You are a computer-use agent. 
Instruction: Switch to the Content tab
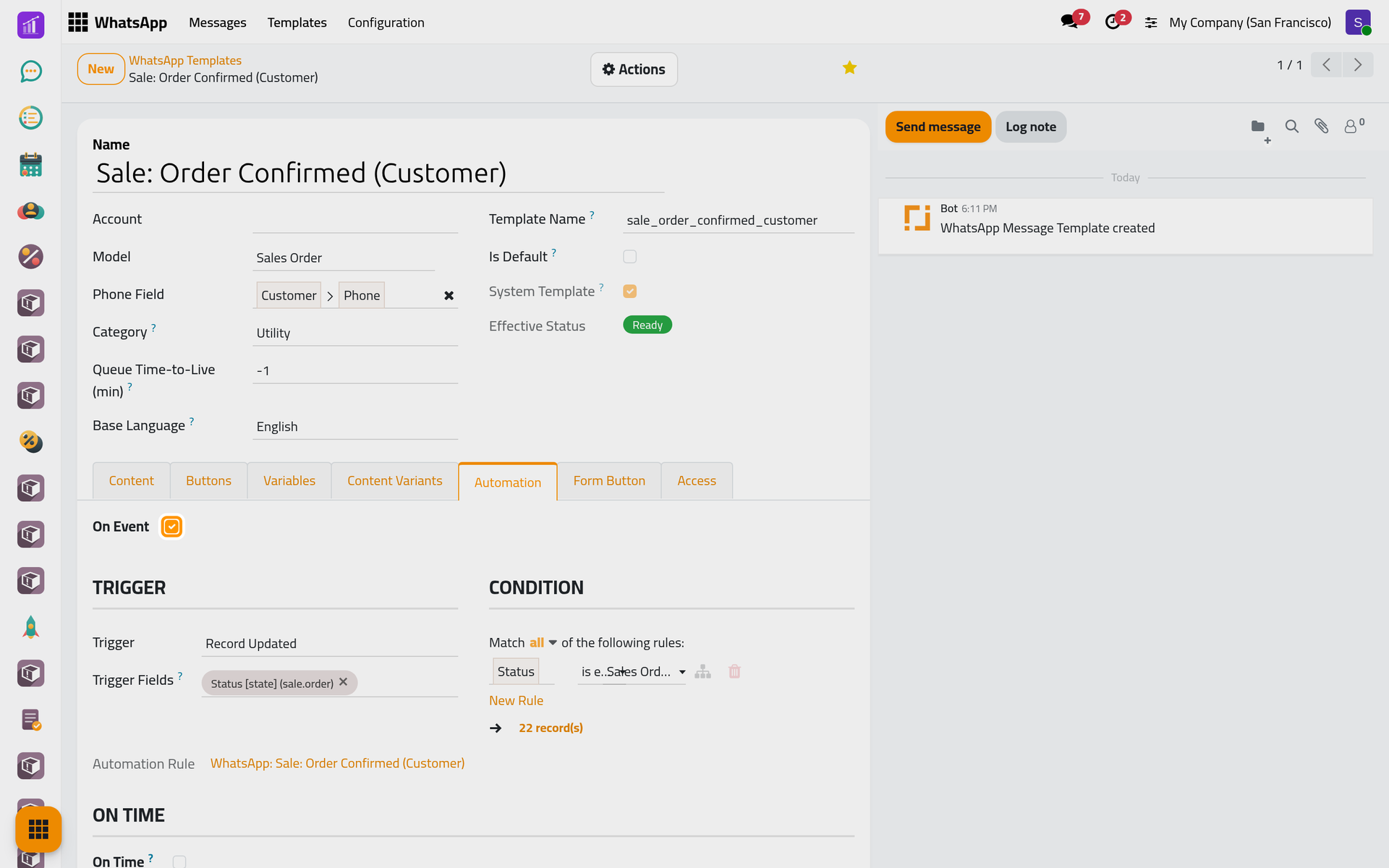click(x=131, y=481)
